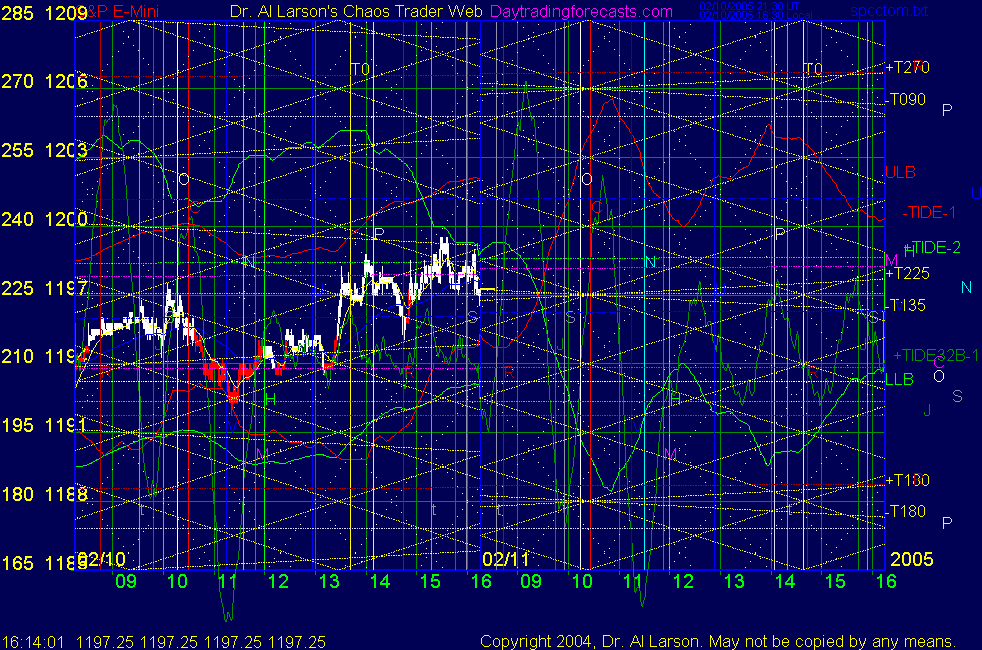Click the blue U planet letter beside the chart
982x650 pixels.
(x=976, y=193)
